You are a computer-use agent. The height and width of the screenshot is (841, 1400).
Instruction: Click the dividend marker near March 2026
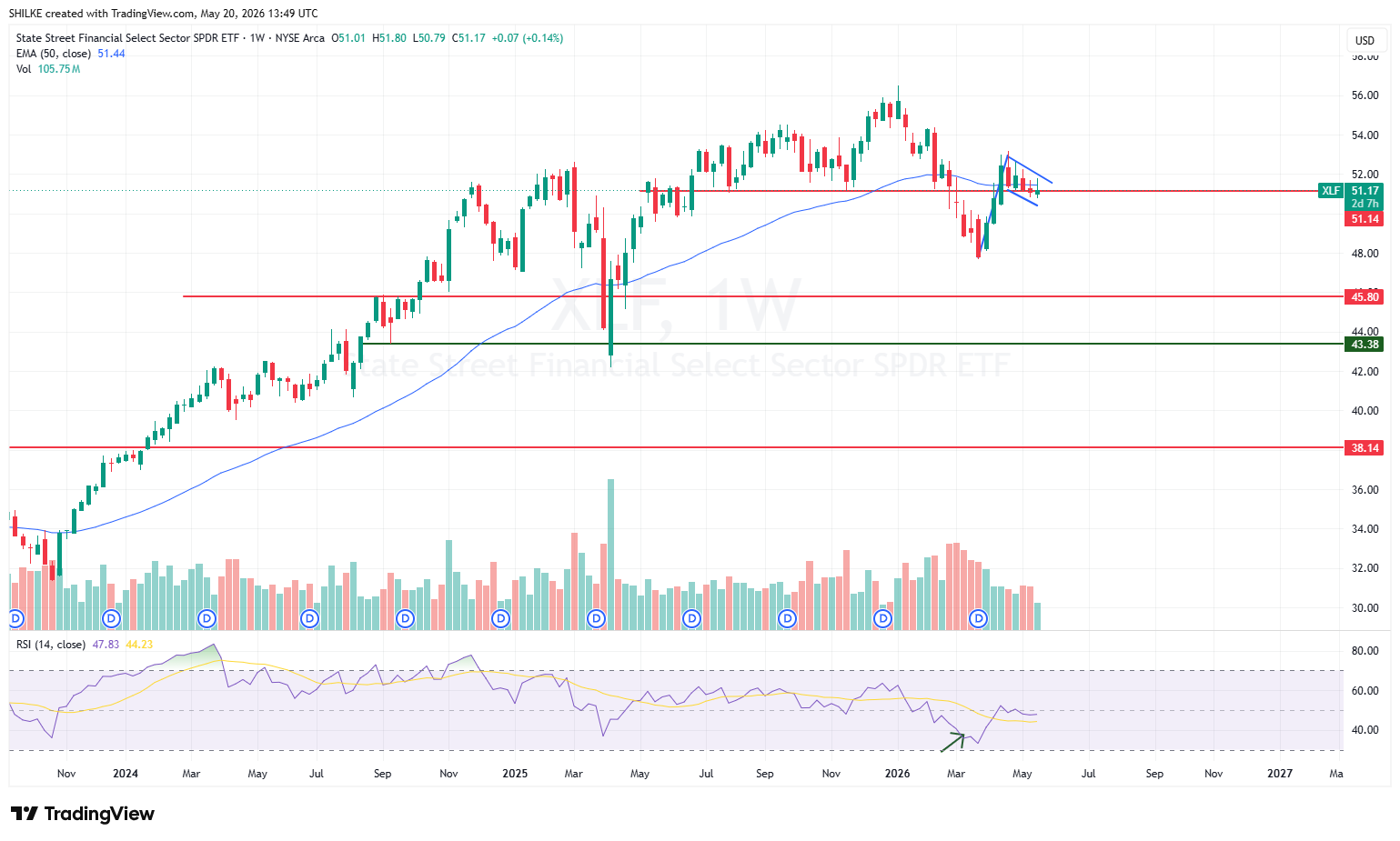coord(978,618)
